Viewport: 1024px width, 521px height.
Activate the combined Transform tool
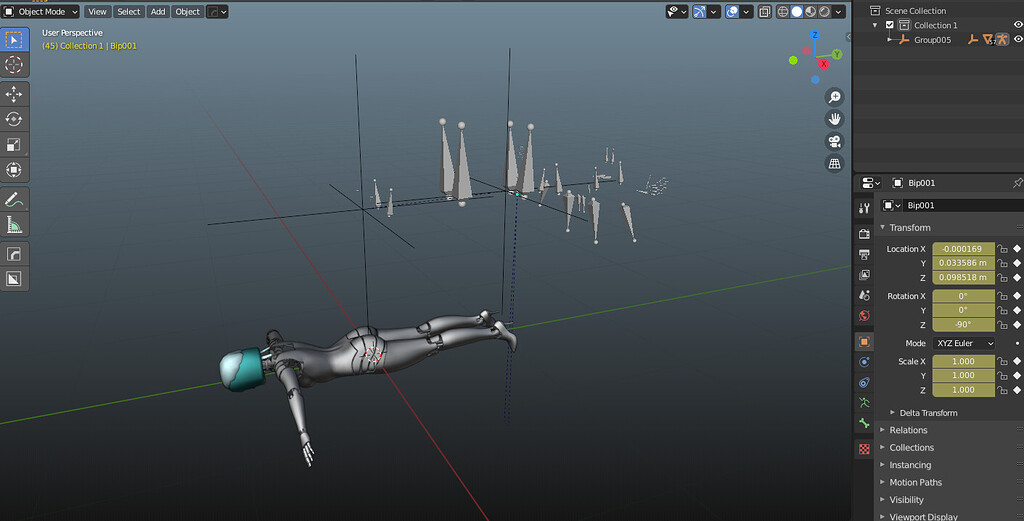pyautogui.click(x=14, y=170)
